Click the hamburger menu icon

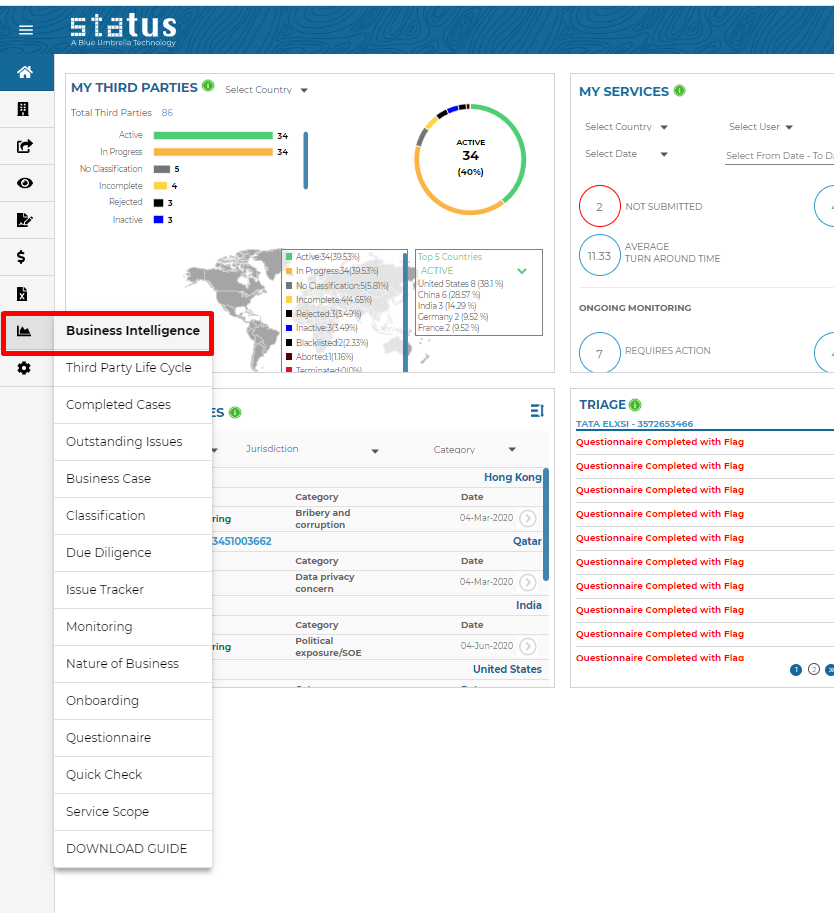point(26,30)
